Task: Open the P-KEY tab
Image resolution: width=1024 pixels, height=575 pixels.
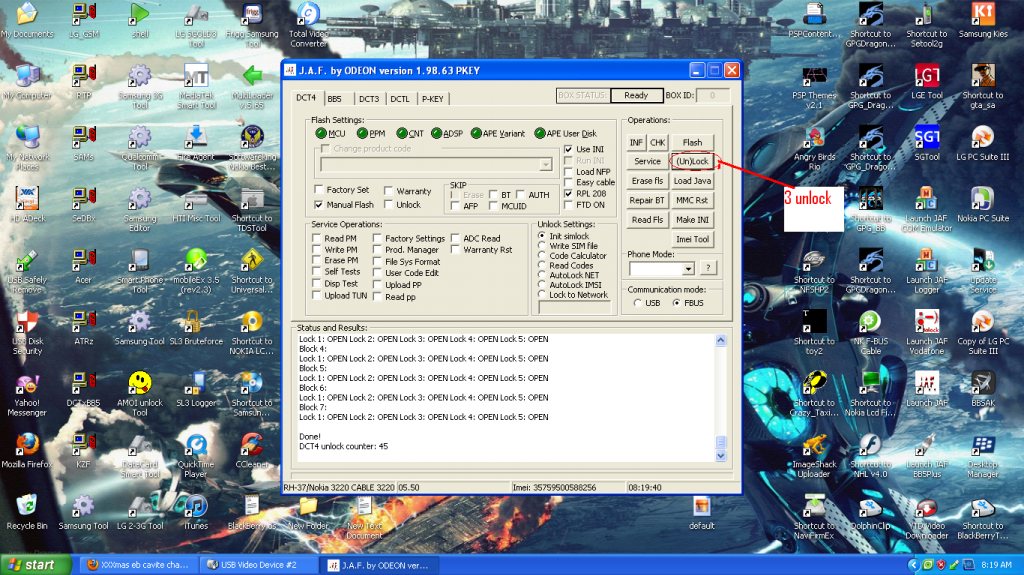Action: [432, 99]
